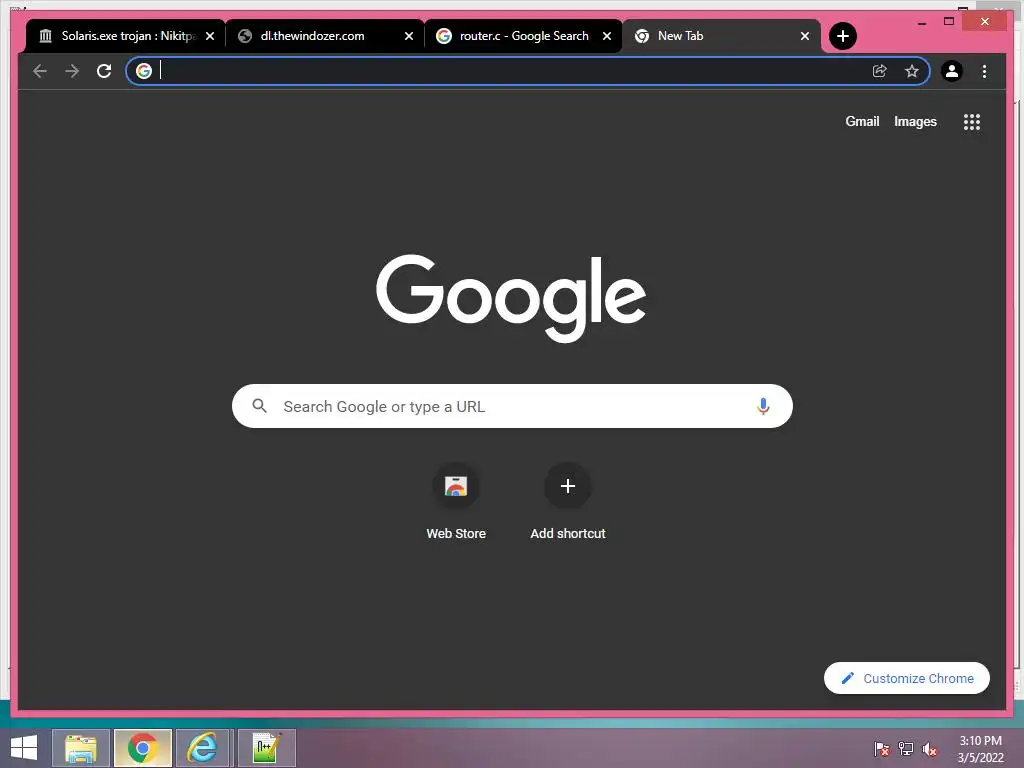Open network status tray icon

(x=906, y=749)
